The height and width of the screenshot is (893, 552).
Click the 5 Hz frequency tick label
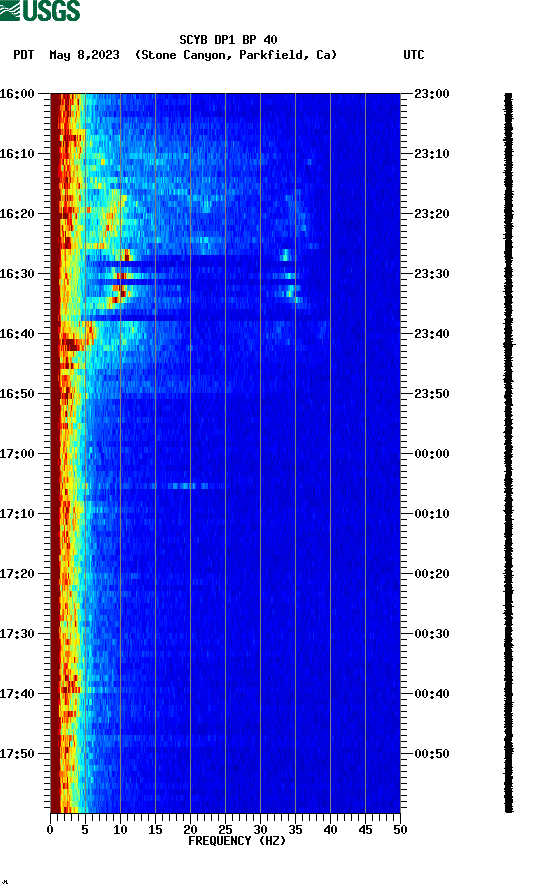(85, 830)
